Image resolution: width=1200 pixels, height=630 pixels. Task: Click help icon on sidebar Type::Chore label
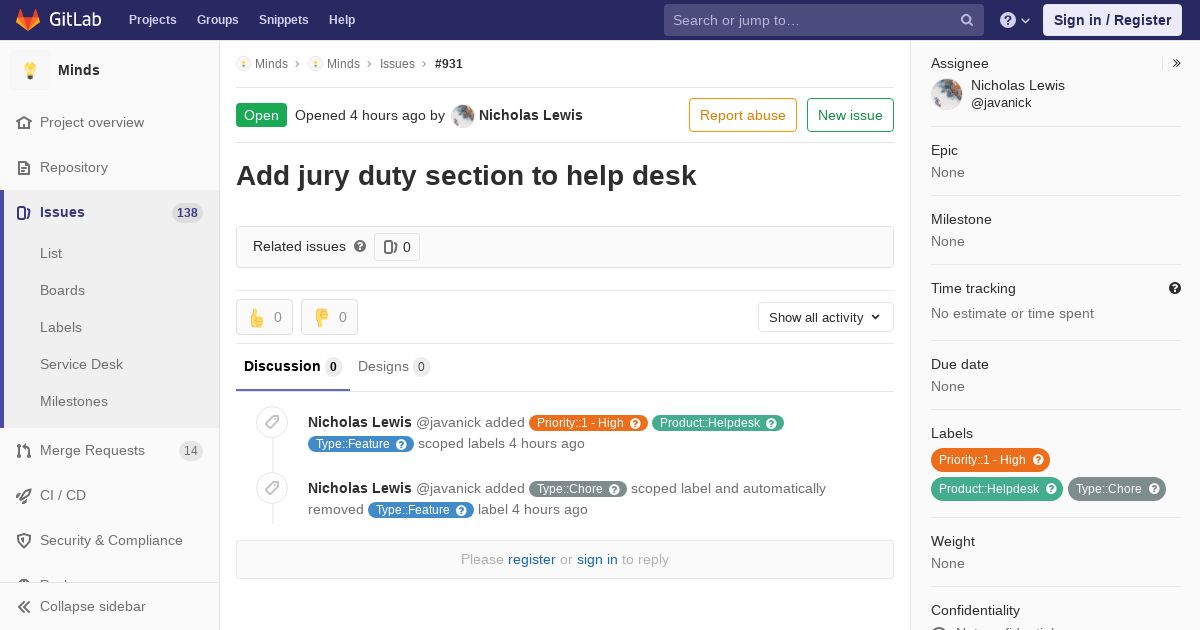(x=1154, y=489)
